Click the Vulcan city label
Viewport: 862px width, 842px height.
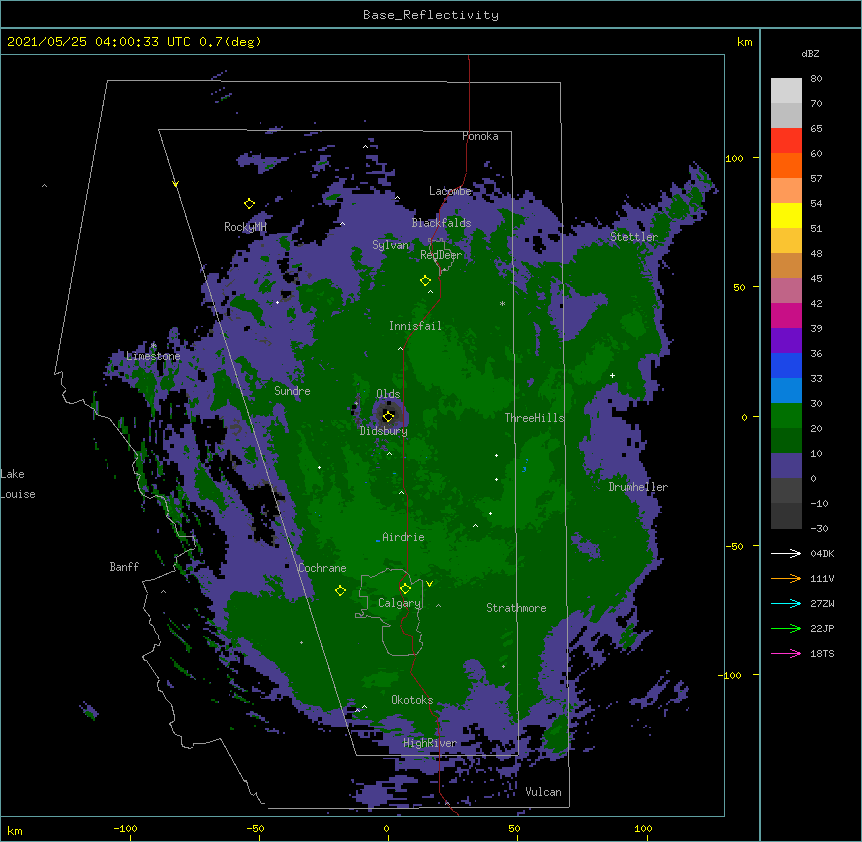tap(543, 792)
